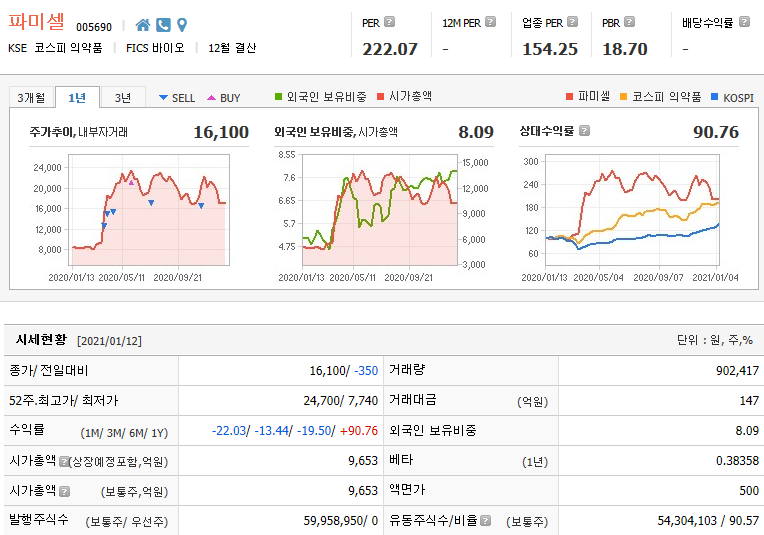764x535 pixels.
Task: Click 1M return -22.03
Action: [x=229, y=431]
